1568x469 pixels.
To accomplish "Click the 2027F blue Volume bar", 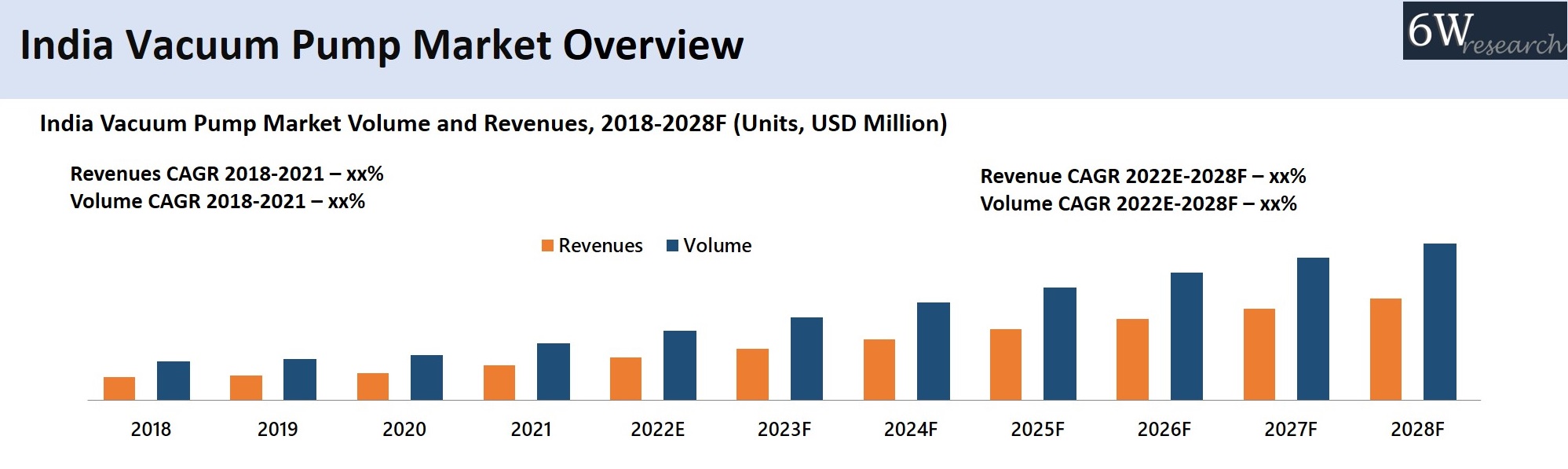I will coord(1313,329).
